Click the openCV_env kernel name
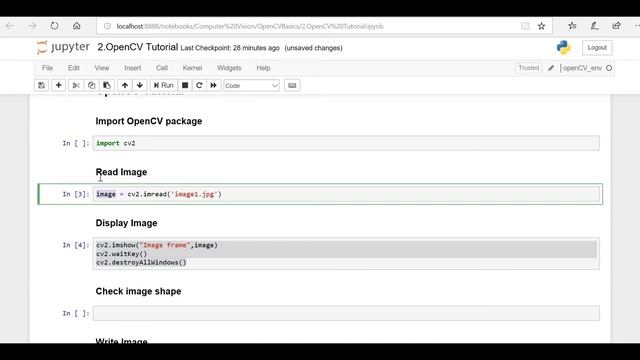Viewport: 640px width, 360px height. click(x=582, y=68)
